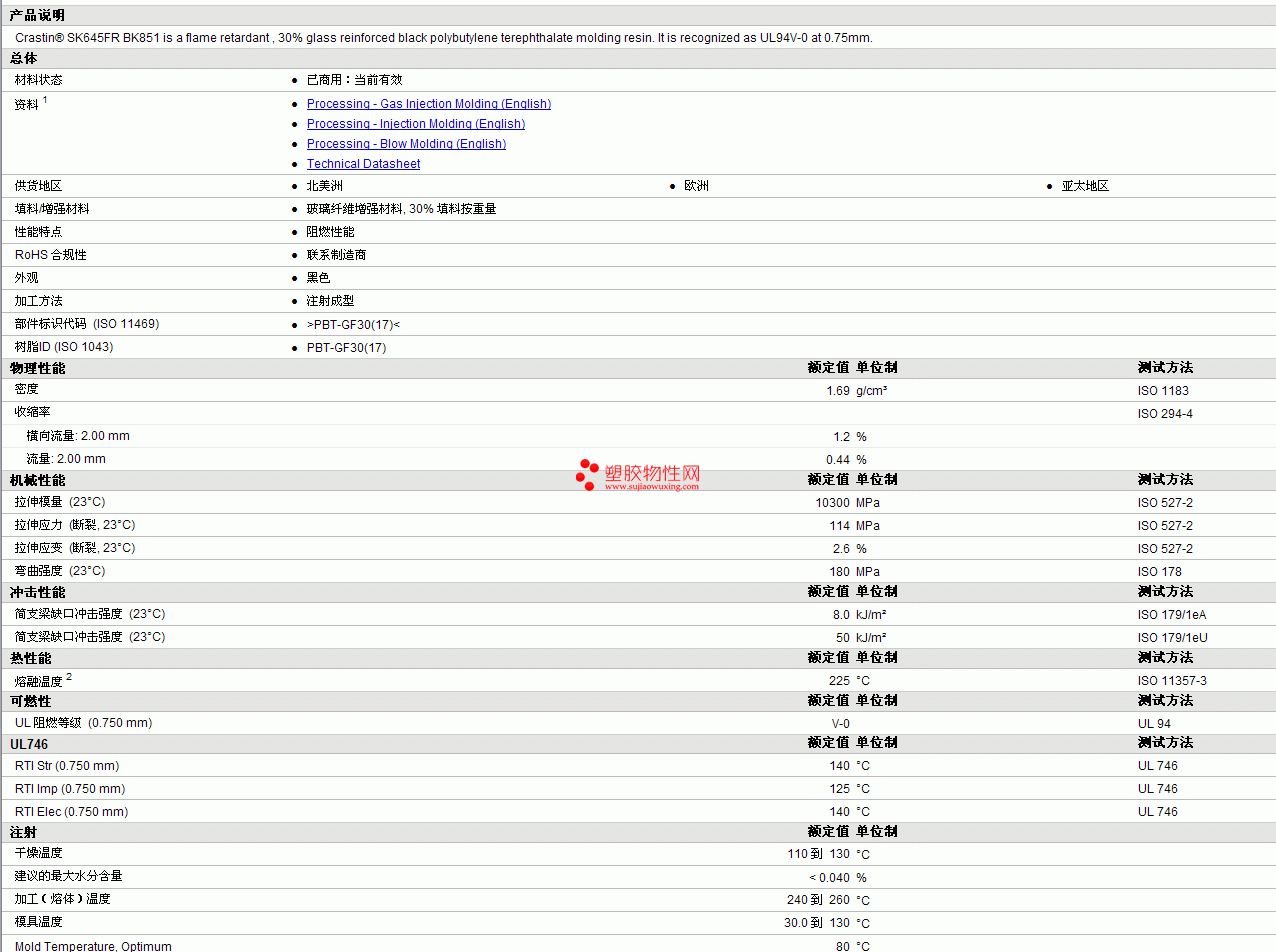Image resolution: width=1276 pixels, height=952 pixels.
Task: Click the shrinkage value 0.44
Action: click(838, 460)
